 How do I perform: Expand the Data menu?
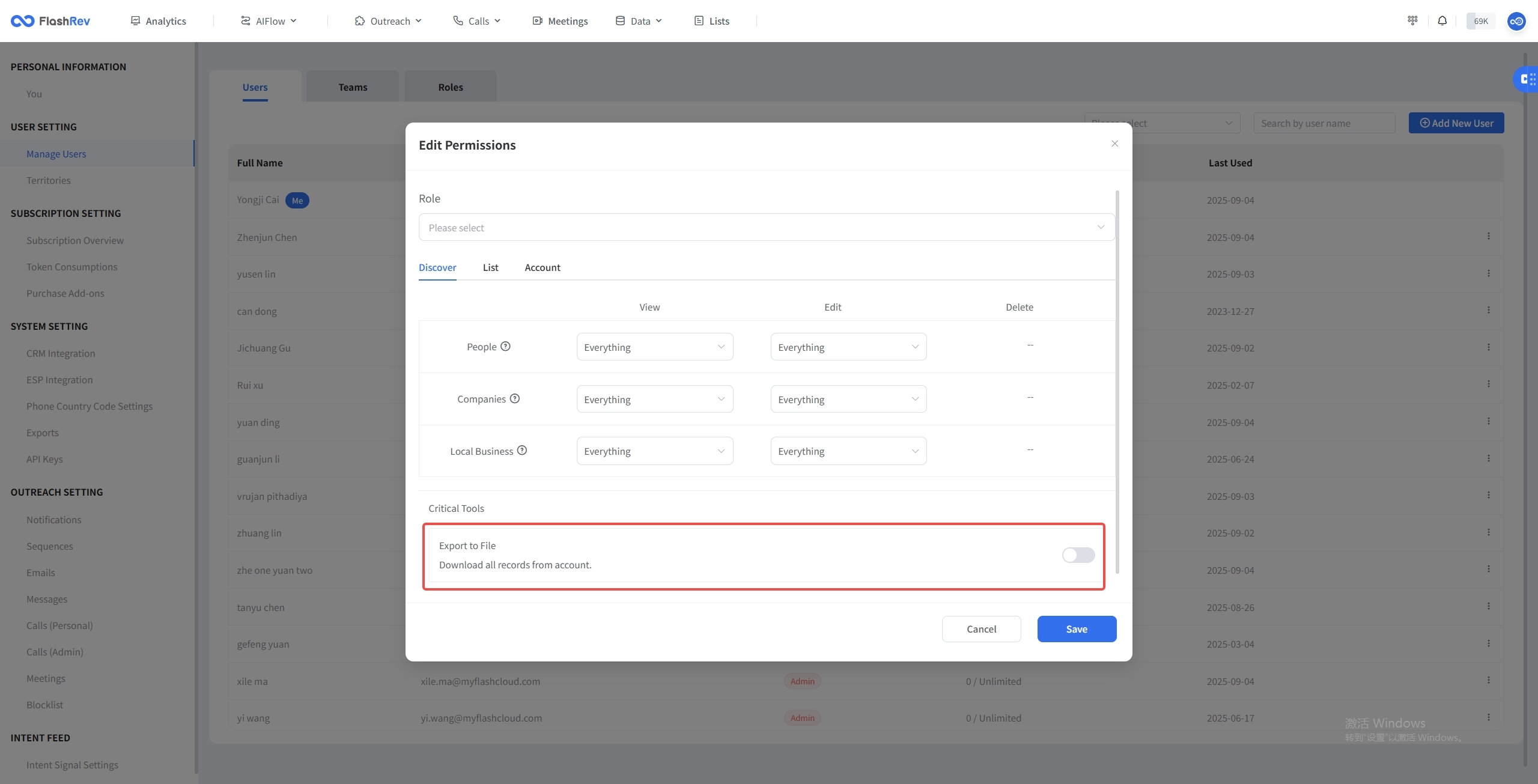click(639, 21)
